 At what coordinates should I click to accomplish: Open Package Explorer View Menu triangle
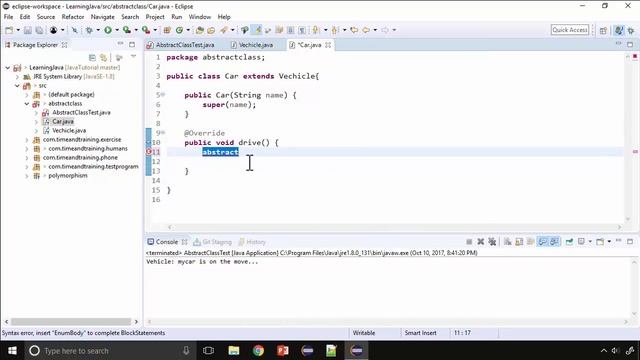[x=133, y=57]
